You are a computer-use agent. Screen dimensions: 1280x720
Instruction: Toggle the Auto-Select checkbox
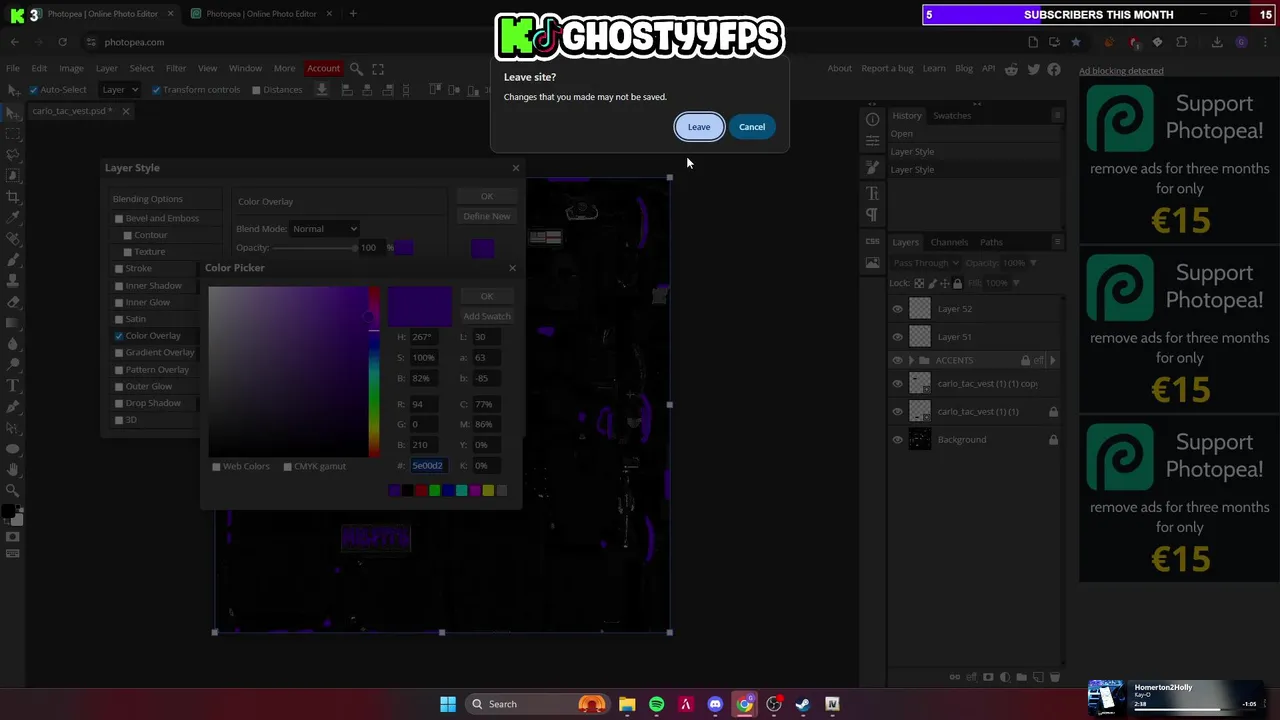point(33,90)
